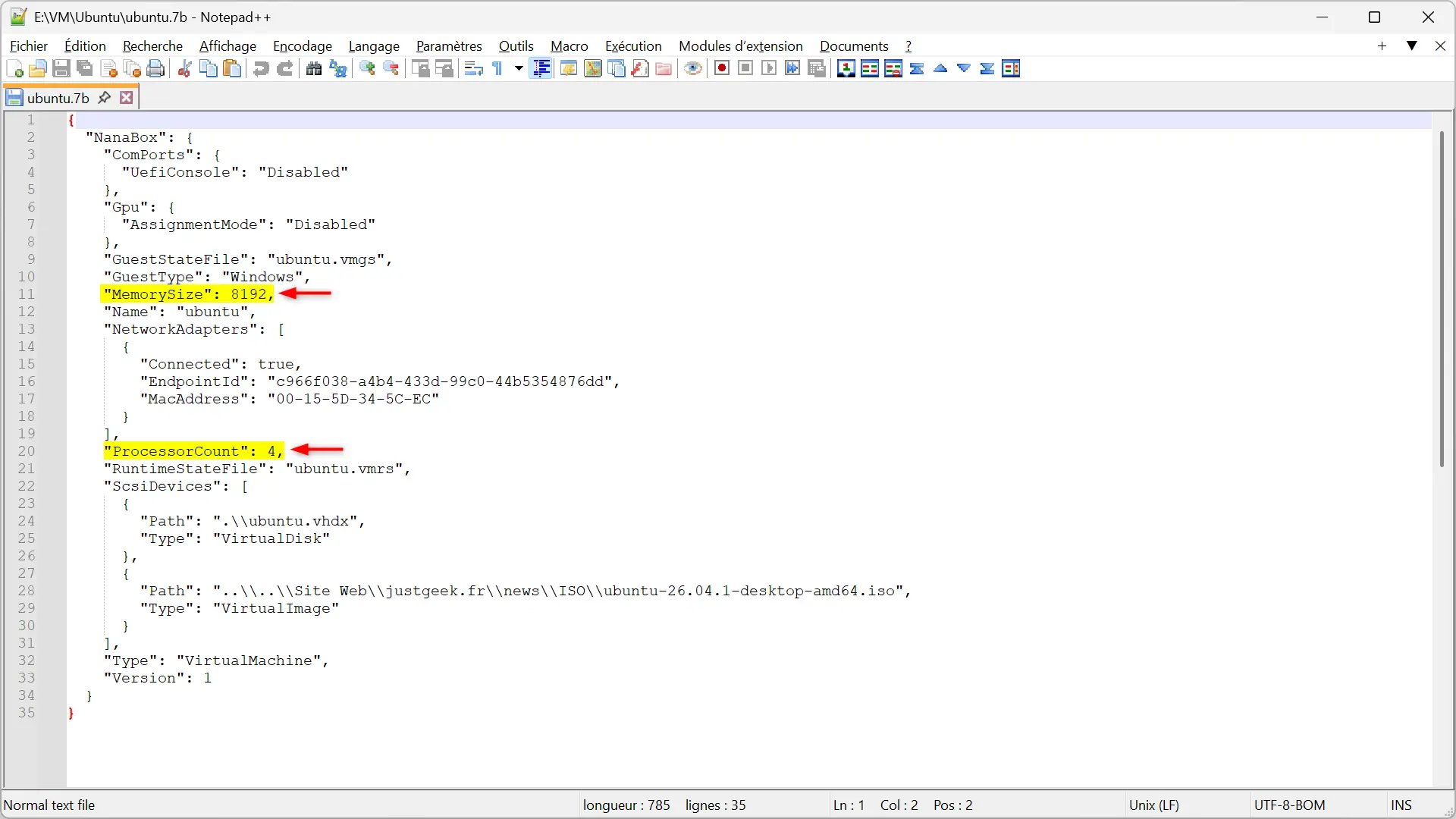
Task: Copy selection using toolbar copy icon
Action: coord(208,69)
